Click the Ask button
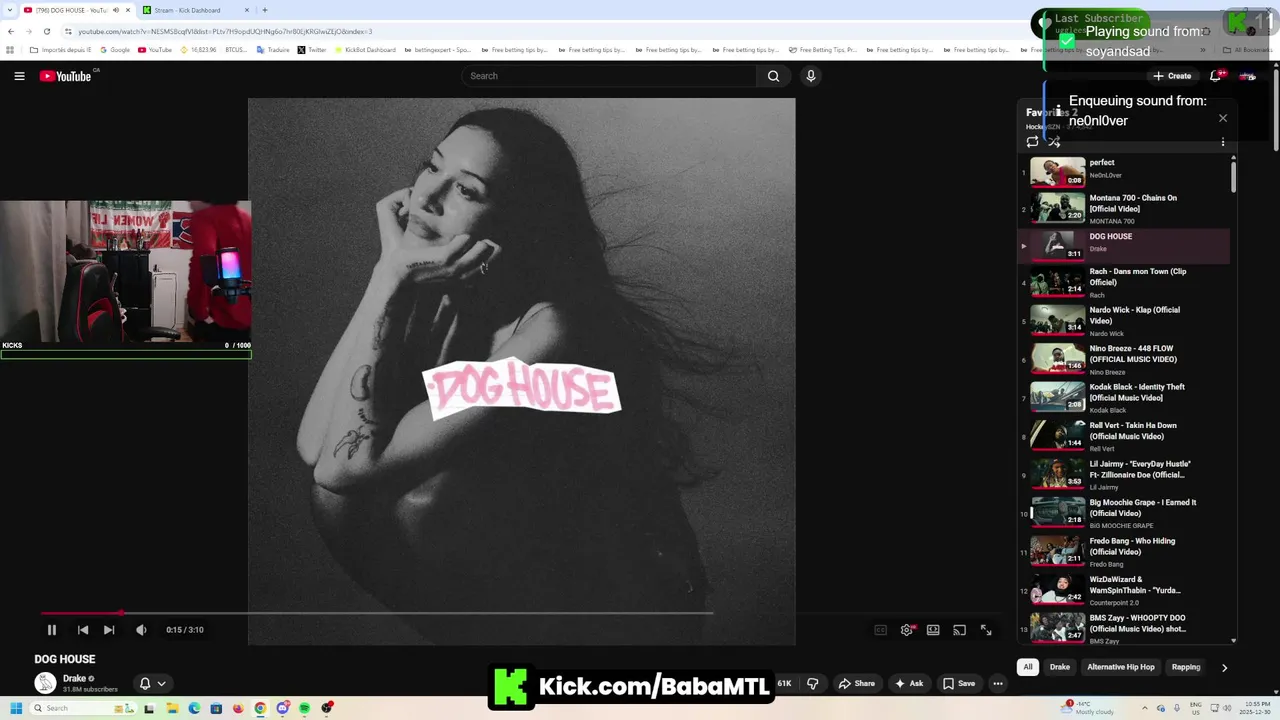1280x720 pixels. [x=909, y=683]
